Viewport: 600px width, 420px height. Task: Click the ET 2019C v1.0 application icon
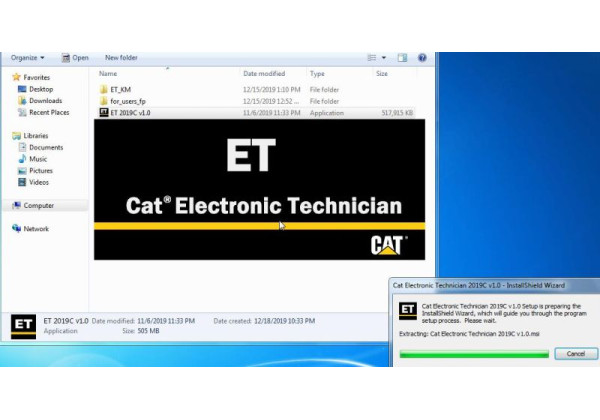103,113
